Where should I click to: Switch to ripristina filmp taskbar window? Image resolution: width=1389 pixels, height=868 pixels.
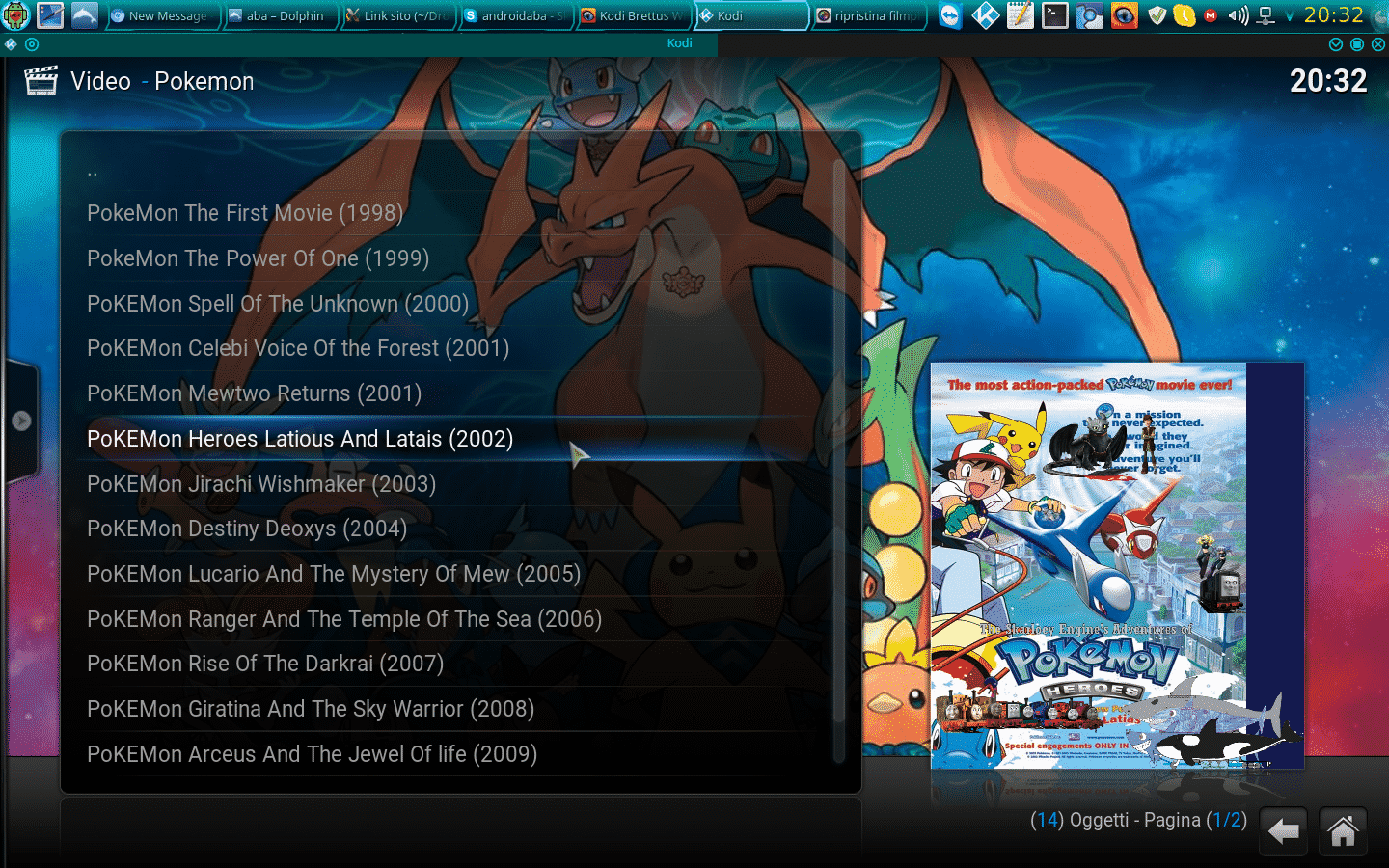pyautogui.click(x=868, y=15)
